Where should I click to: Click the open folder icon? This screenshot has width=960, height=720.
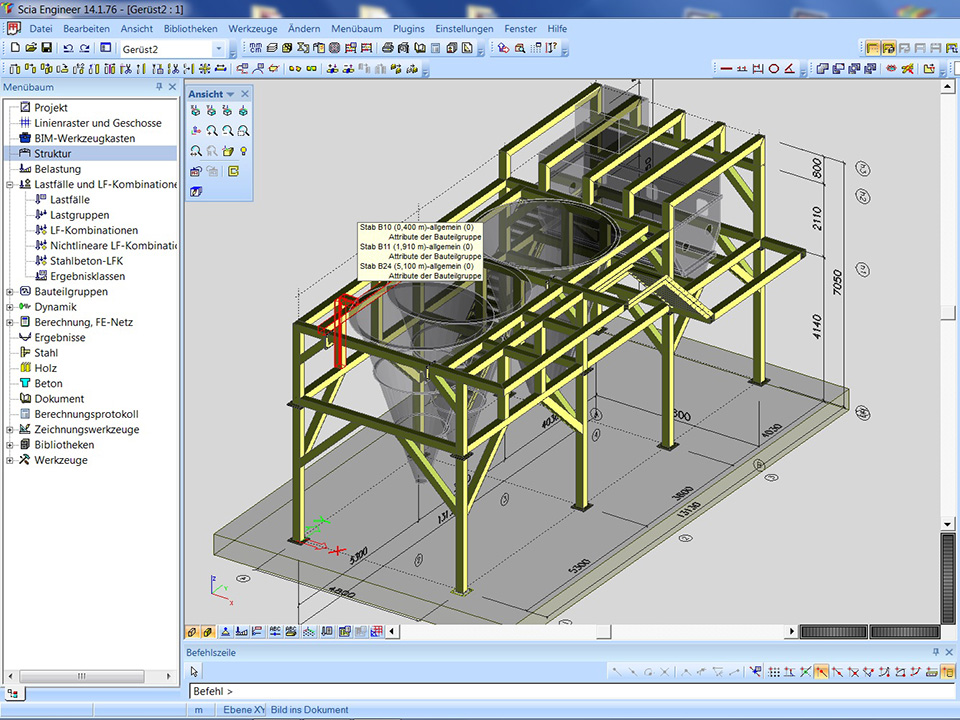click(x=31, y=48)
